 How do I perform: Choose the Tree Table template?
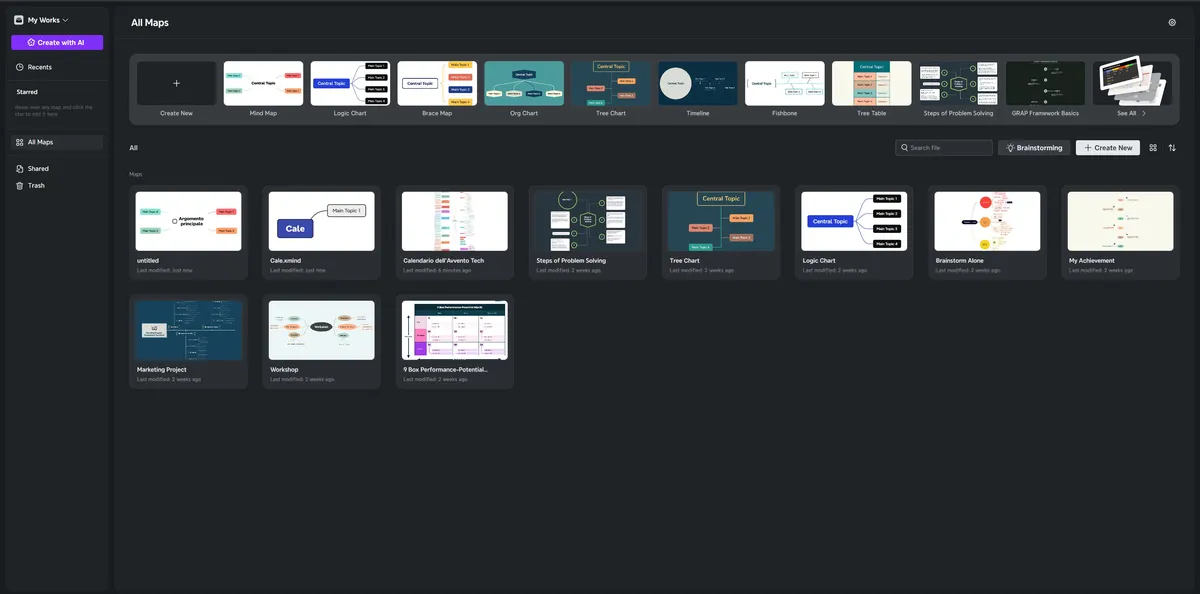point(872,84)
